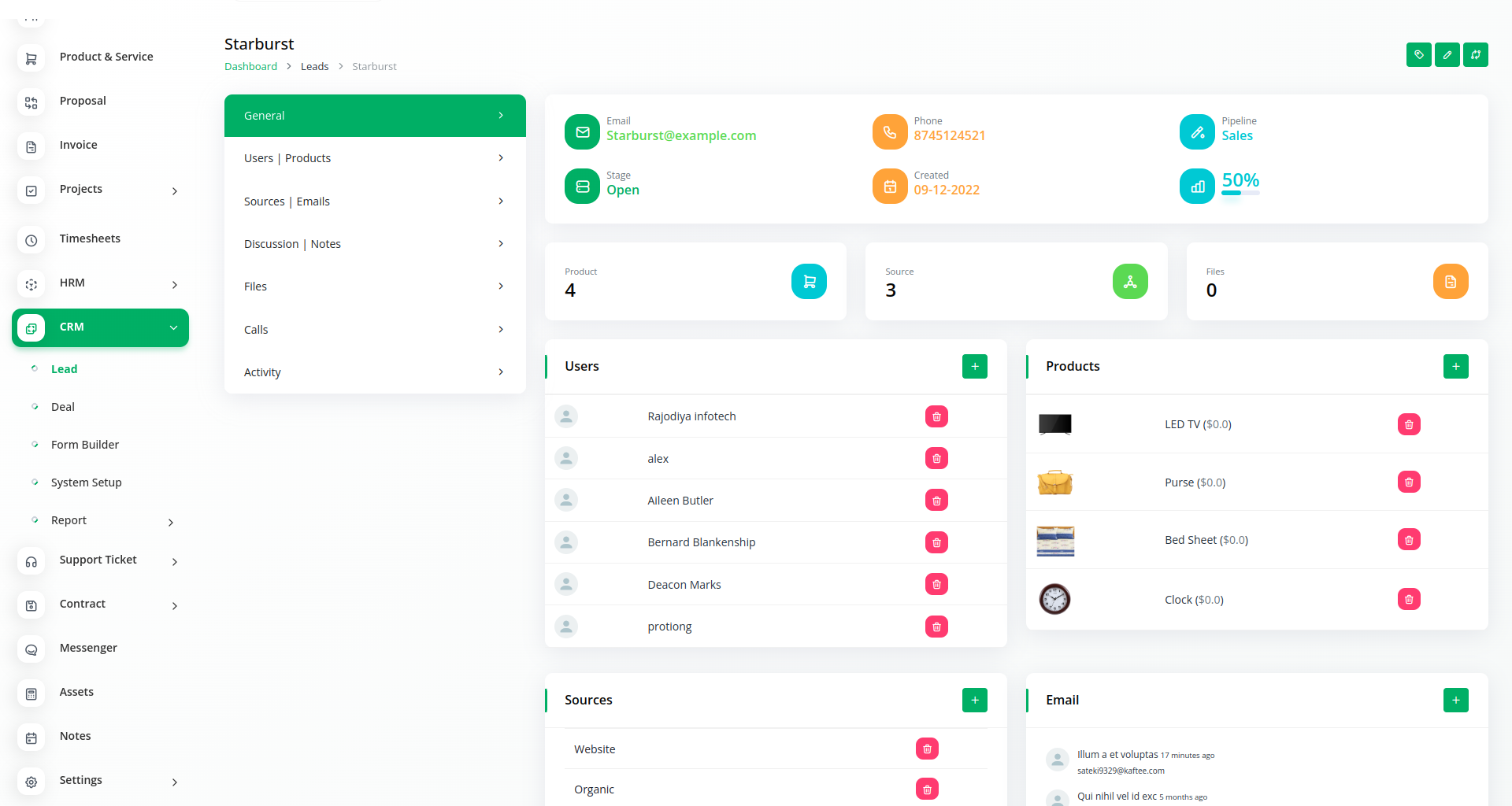Click the convert-to-deal exchange icon

1475,55
